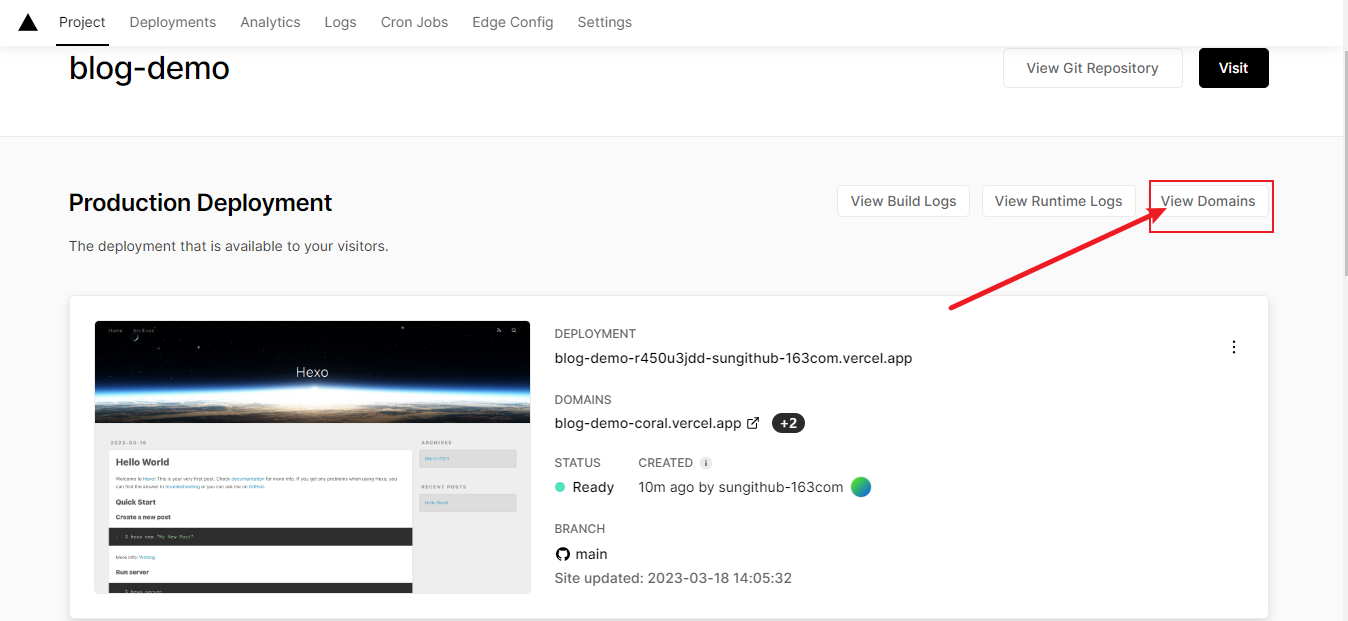Switch to the Deployments tab

click(172, 22)
